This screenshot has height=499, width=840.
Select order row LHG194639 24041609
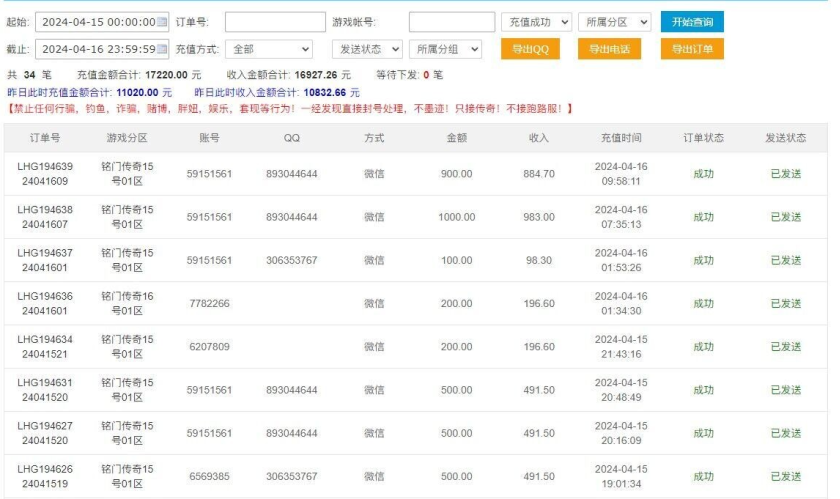click(x=45, y=174)
